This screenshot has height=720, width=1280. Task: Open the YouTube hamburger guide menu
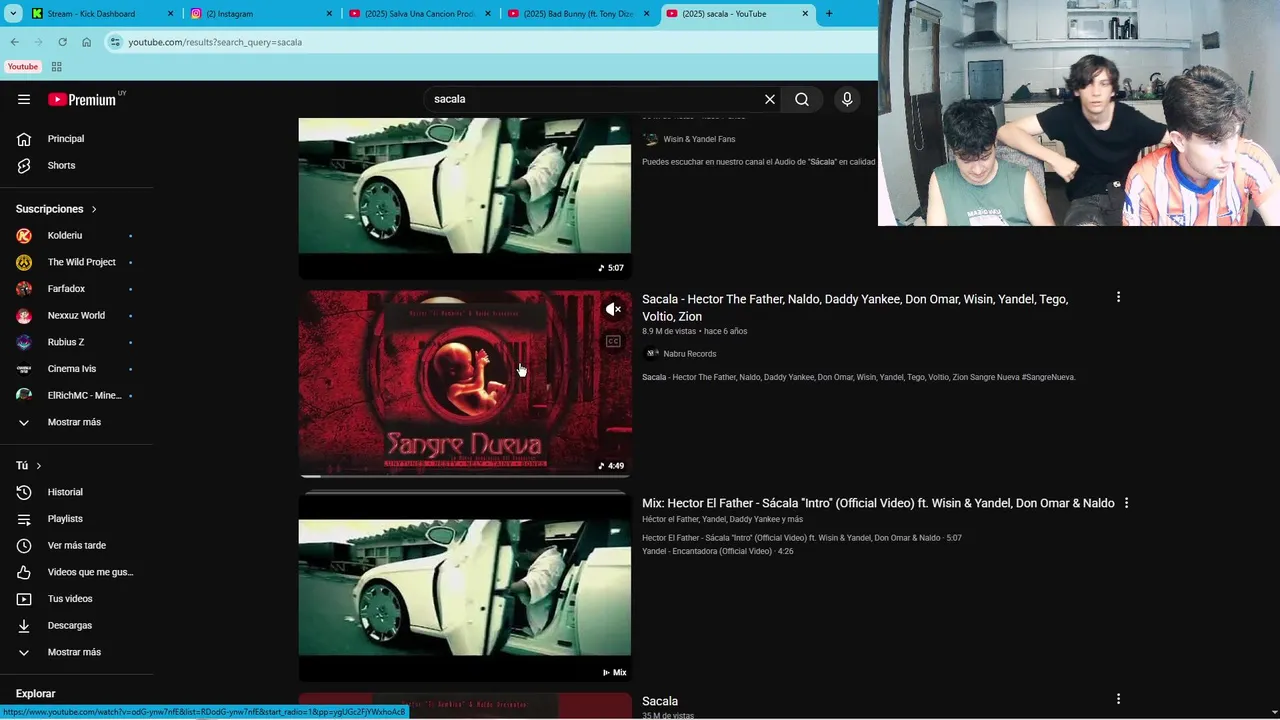[x=24, y=99]
